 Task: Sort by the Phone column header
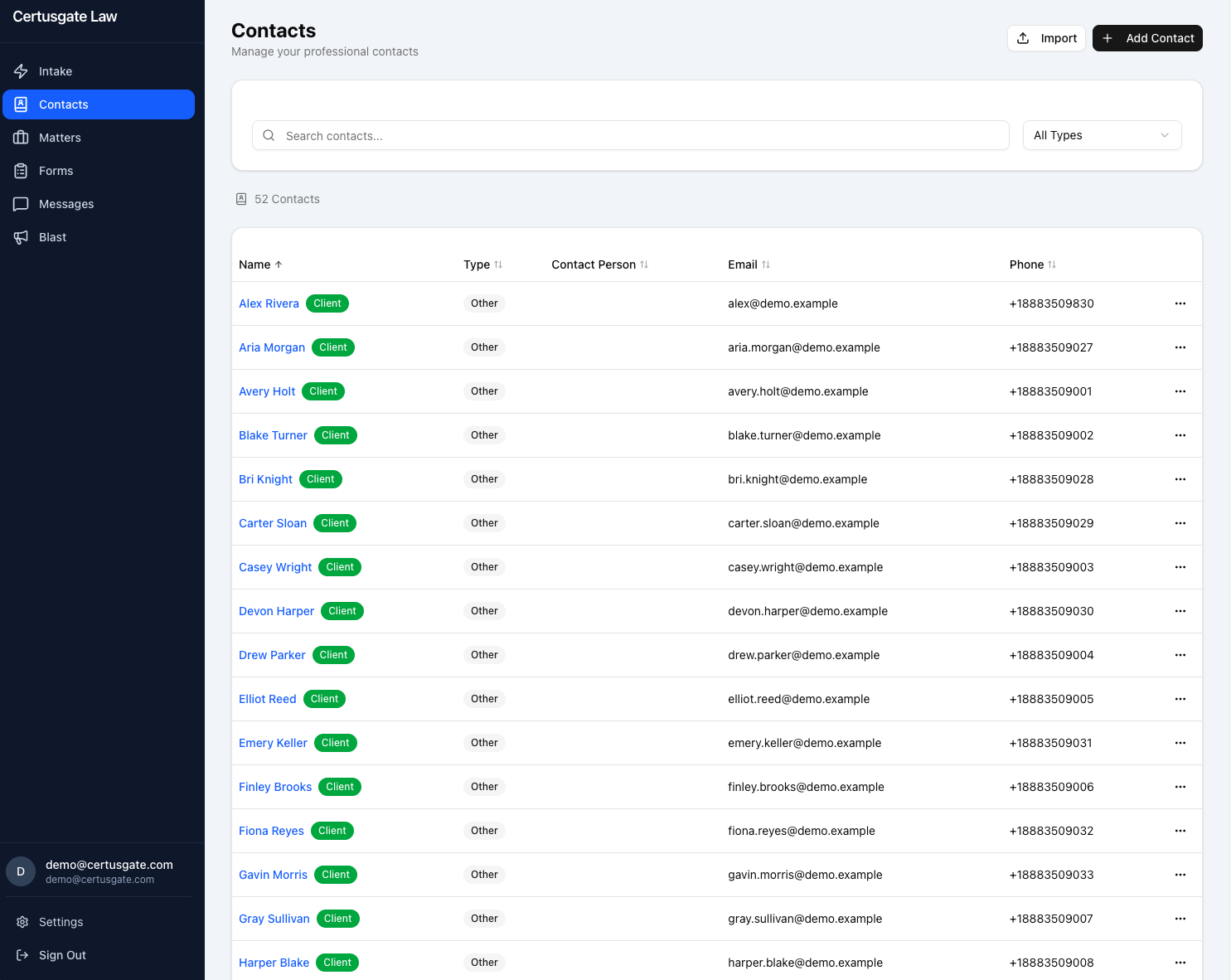pos(1032,264)
